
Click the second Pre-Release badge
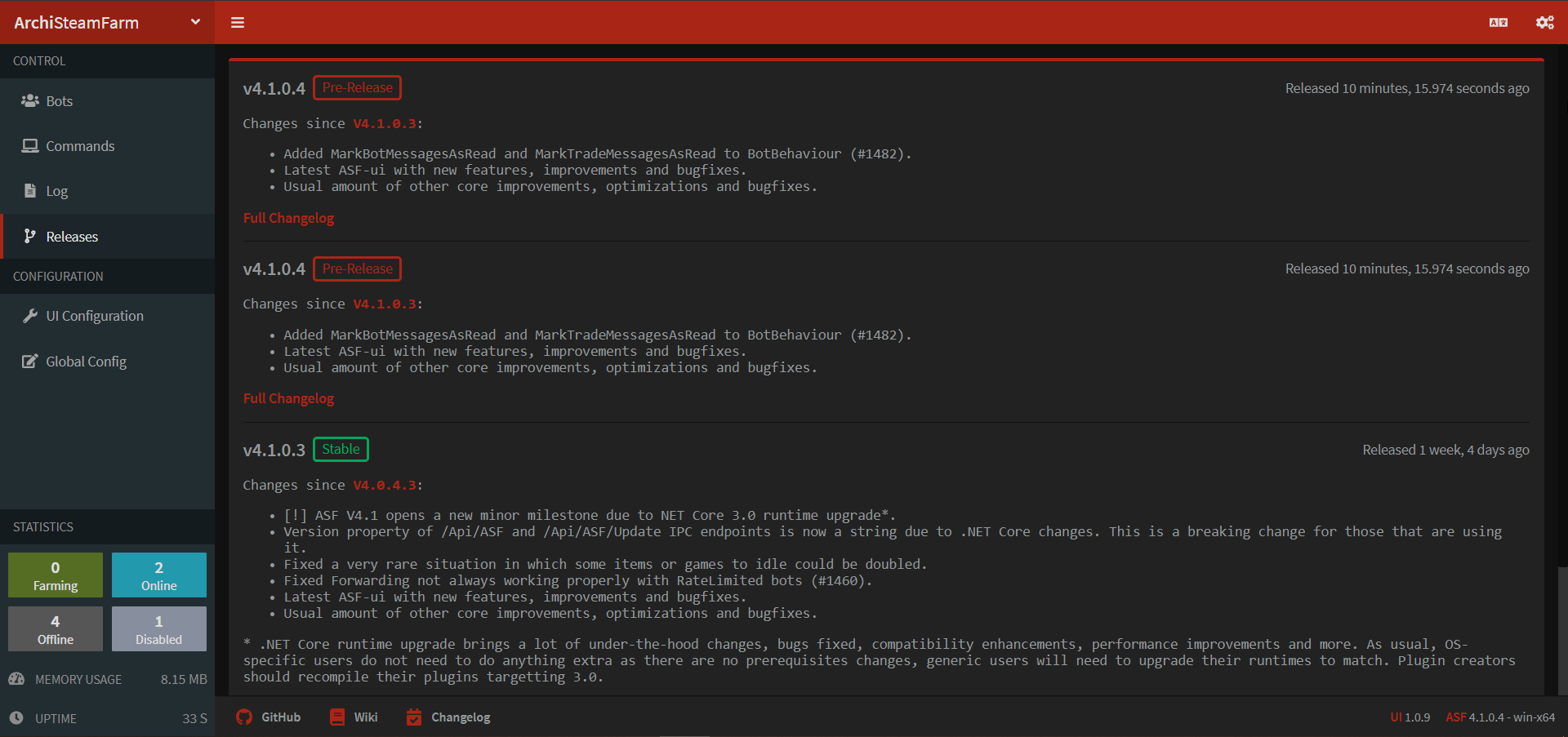point(357,269)
